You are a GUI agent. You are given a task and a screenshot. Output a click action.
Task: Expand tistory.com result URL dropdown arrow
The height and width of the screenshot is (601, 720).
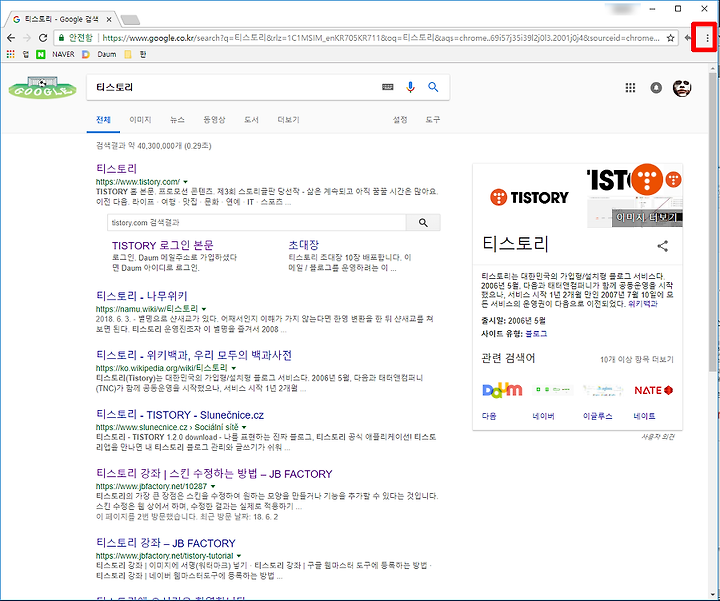186,182
